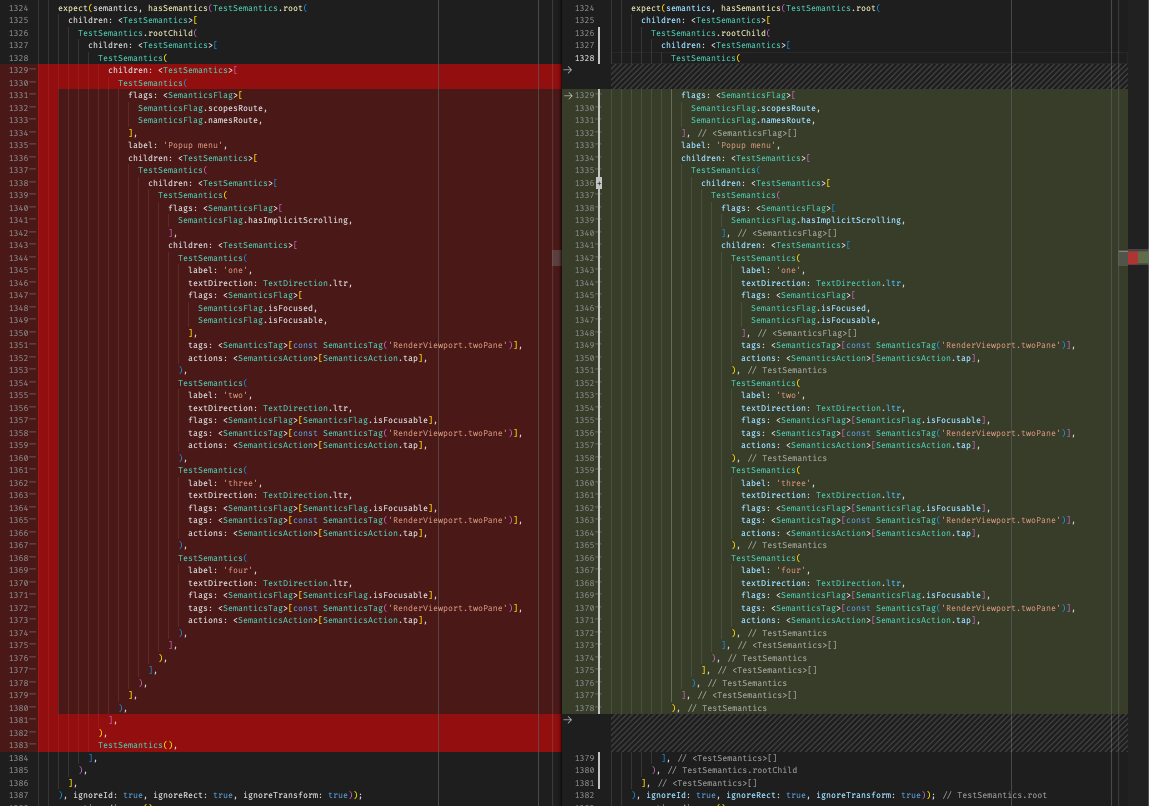
Task: Click "label: 'one'," in the right pane
Action: tap(772, 270)
